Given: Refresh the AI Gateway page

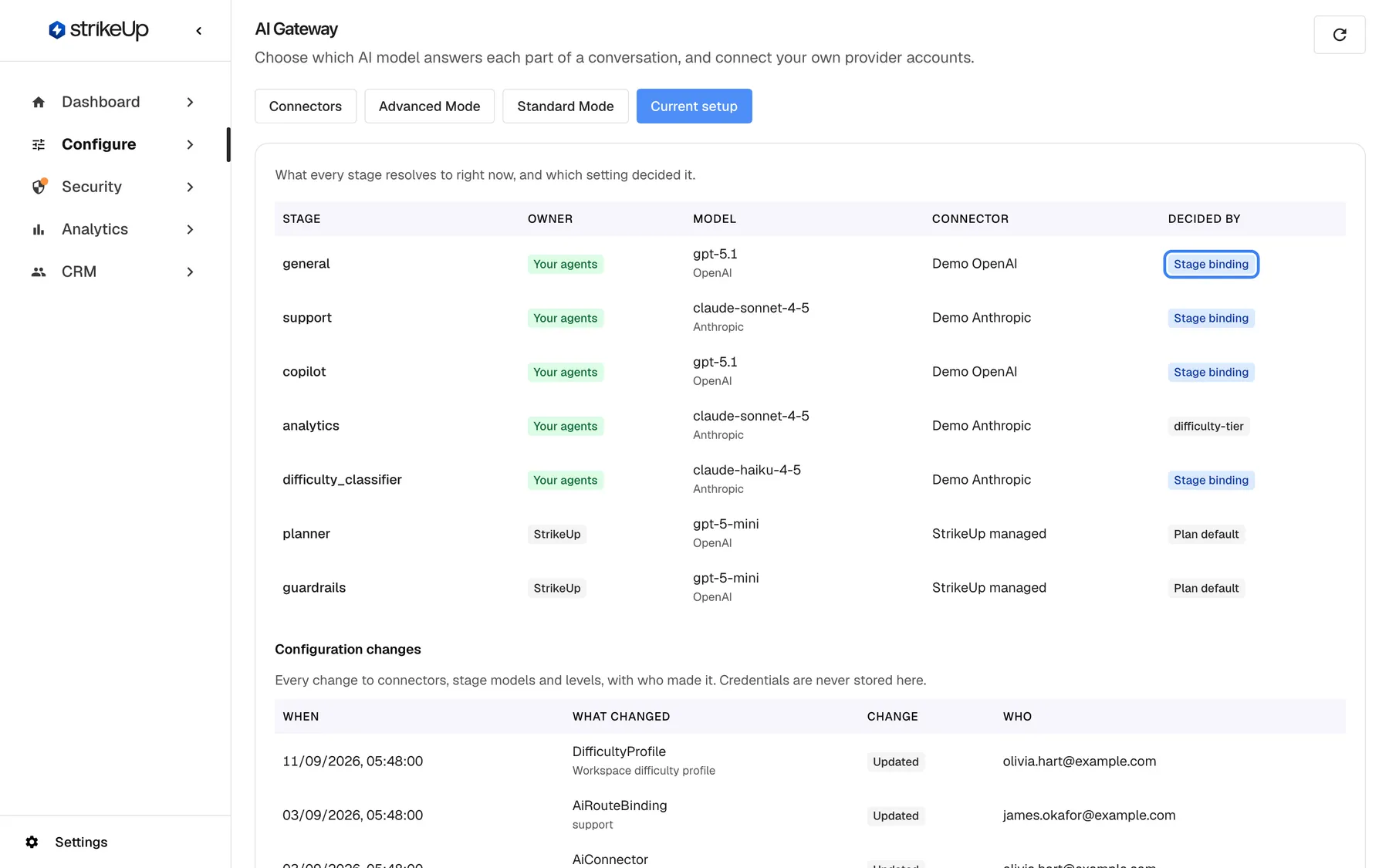Looking at the screenshot, I should [x=1340, y=35].
